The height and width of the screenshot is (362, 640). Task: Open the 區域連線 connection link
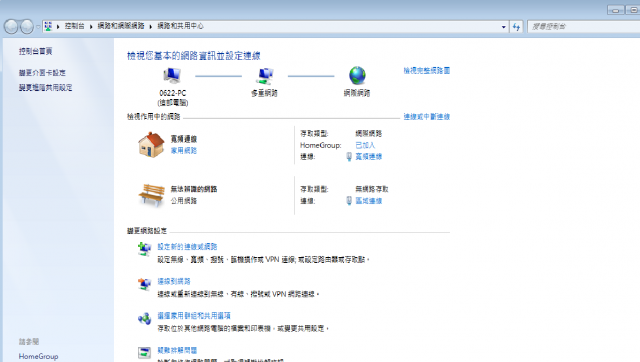[369, 201]
